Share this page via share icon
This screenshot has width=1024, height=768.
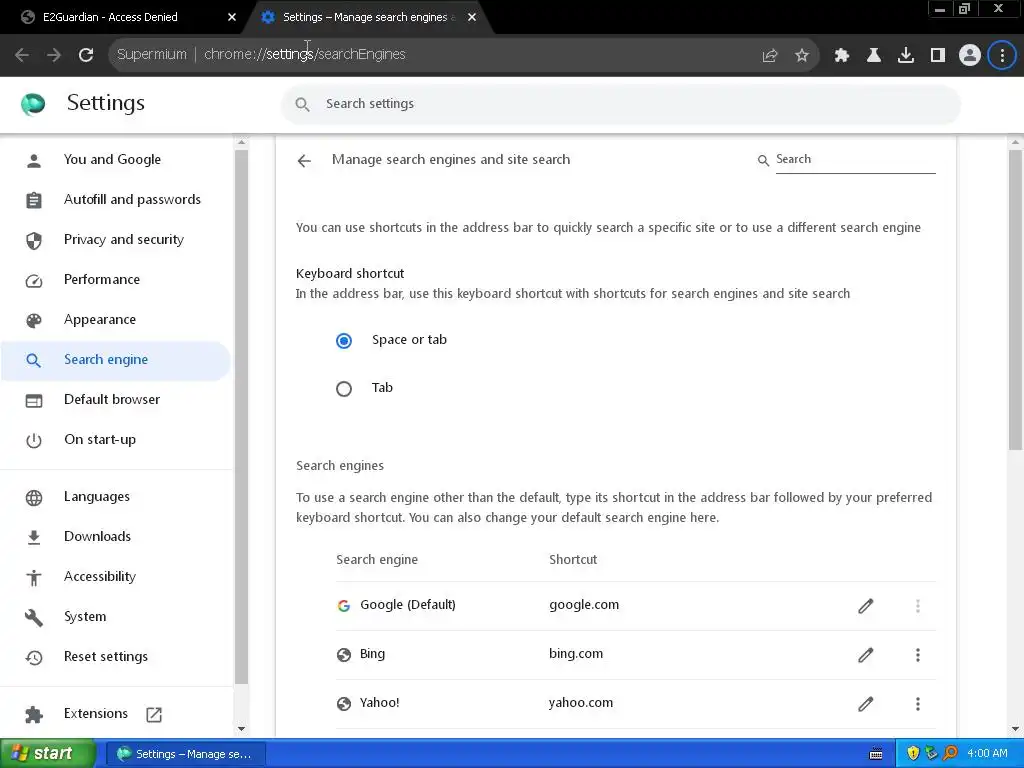point(770,56)
